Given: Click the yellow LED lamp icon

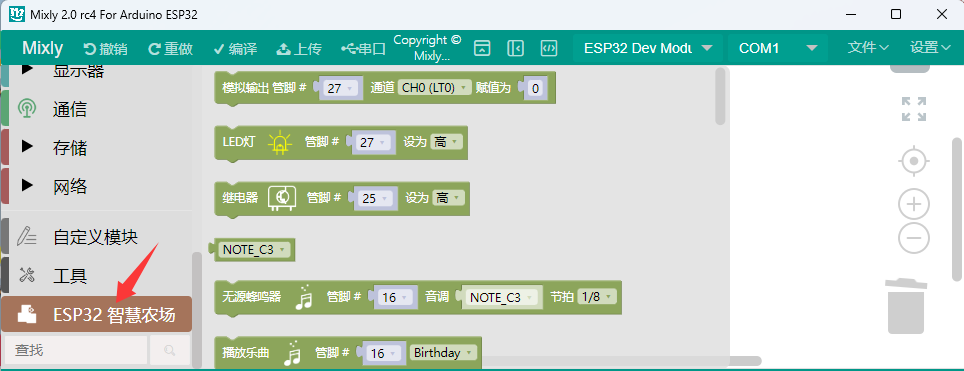Looking at the screenshot, I should pyautogui.click(x=280, y=142).
